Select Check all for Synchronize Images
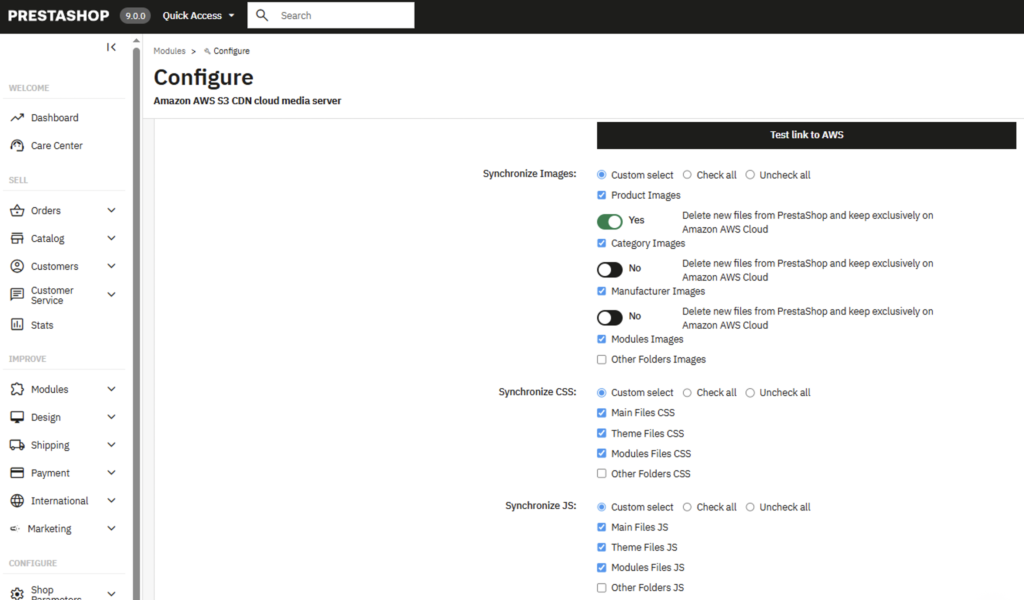Image resolution: width=1024 pixels, height=600 pixels. (687, 175)
